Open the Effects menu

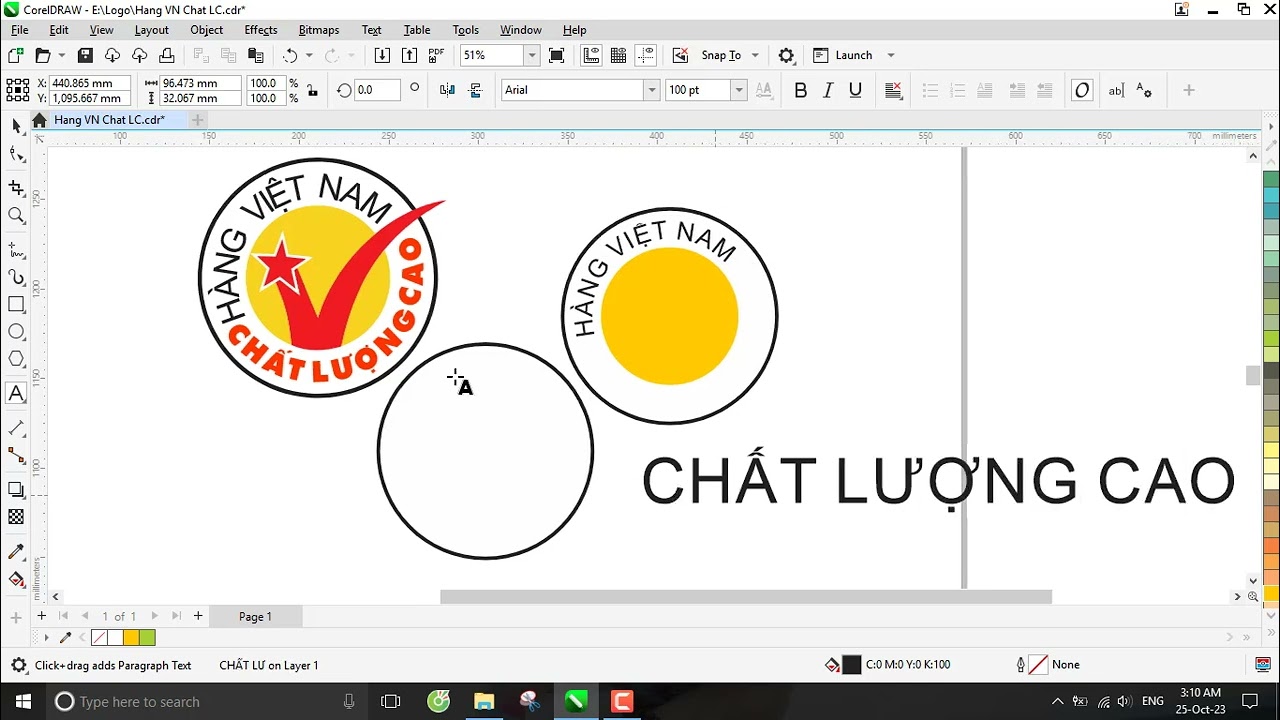[x=261, y=30]
